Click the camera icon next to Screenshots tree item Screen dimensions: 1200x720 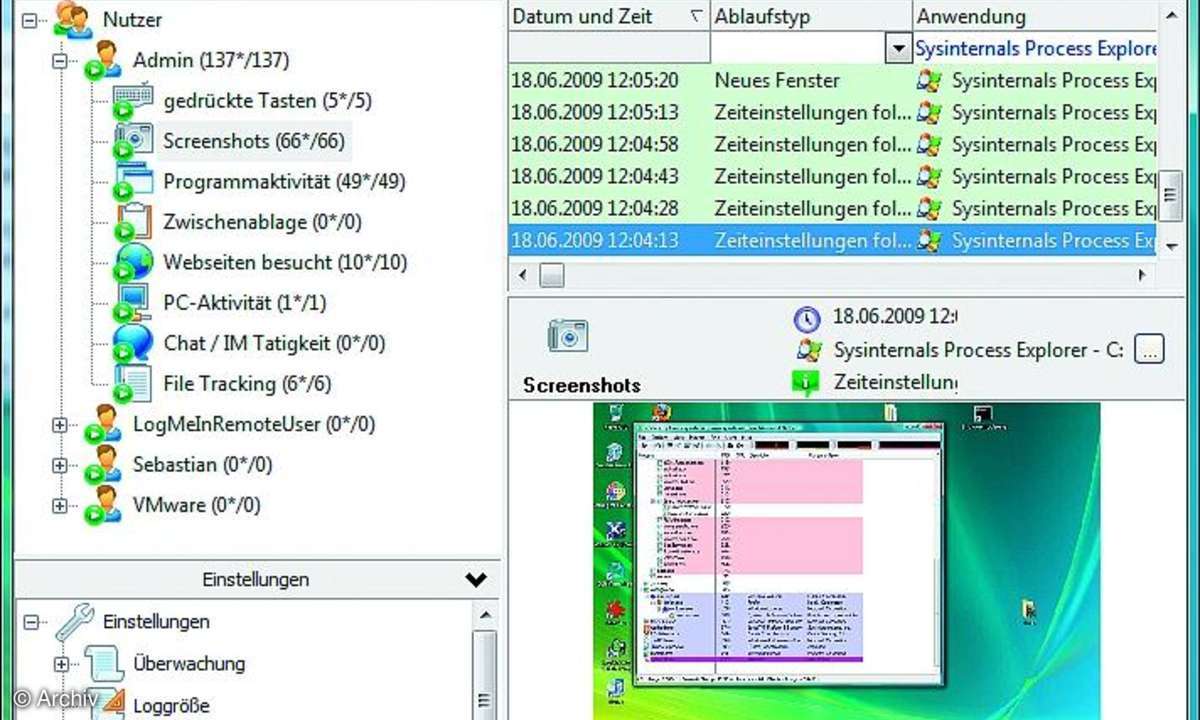pos(134,140)
